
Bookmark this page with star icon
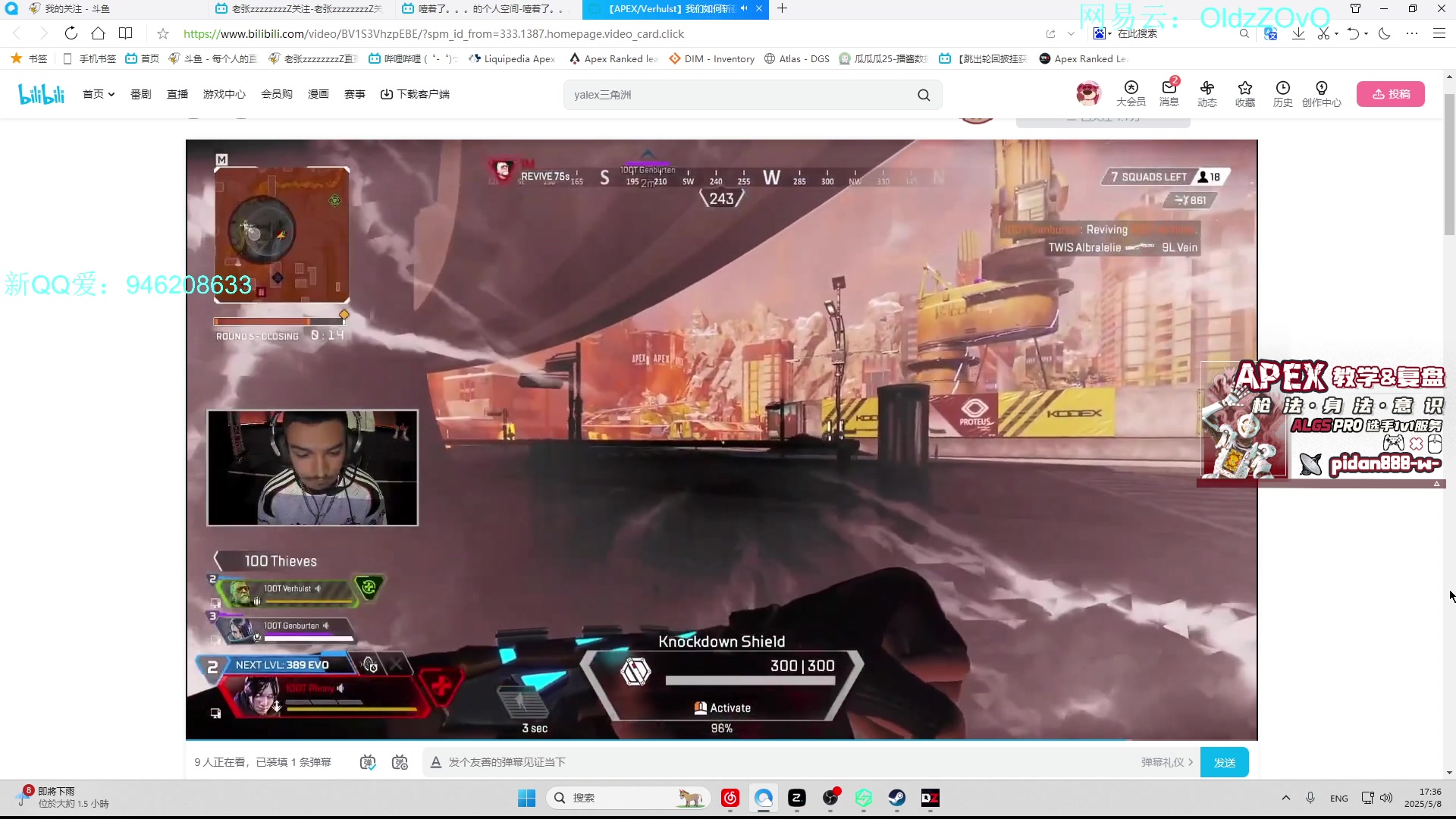click(x=162, y=33)
